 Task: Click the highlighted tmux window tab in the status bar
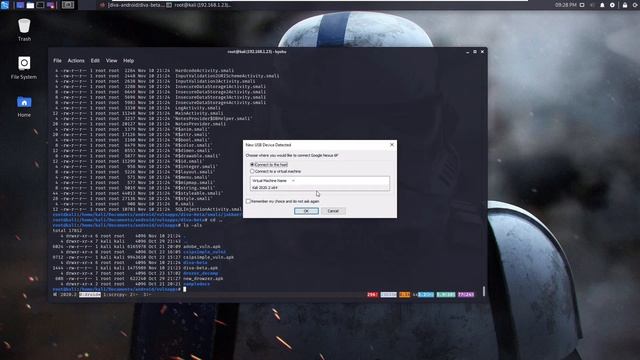click(x=90, y=294)
